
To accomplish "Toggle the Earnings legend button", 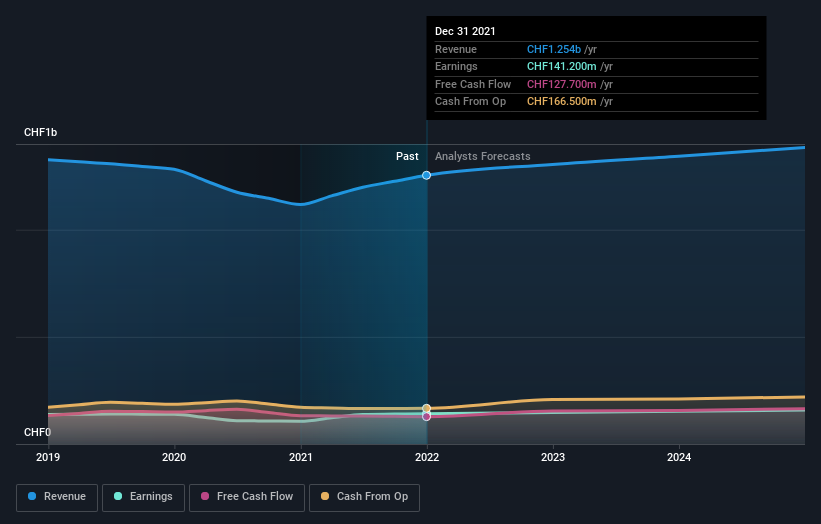I will 143,497.
